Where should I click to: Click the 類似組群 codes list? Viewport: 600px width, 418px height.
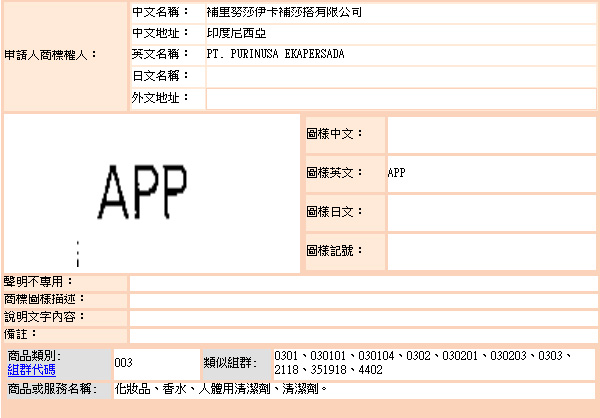[424, 363]
